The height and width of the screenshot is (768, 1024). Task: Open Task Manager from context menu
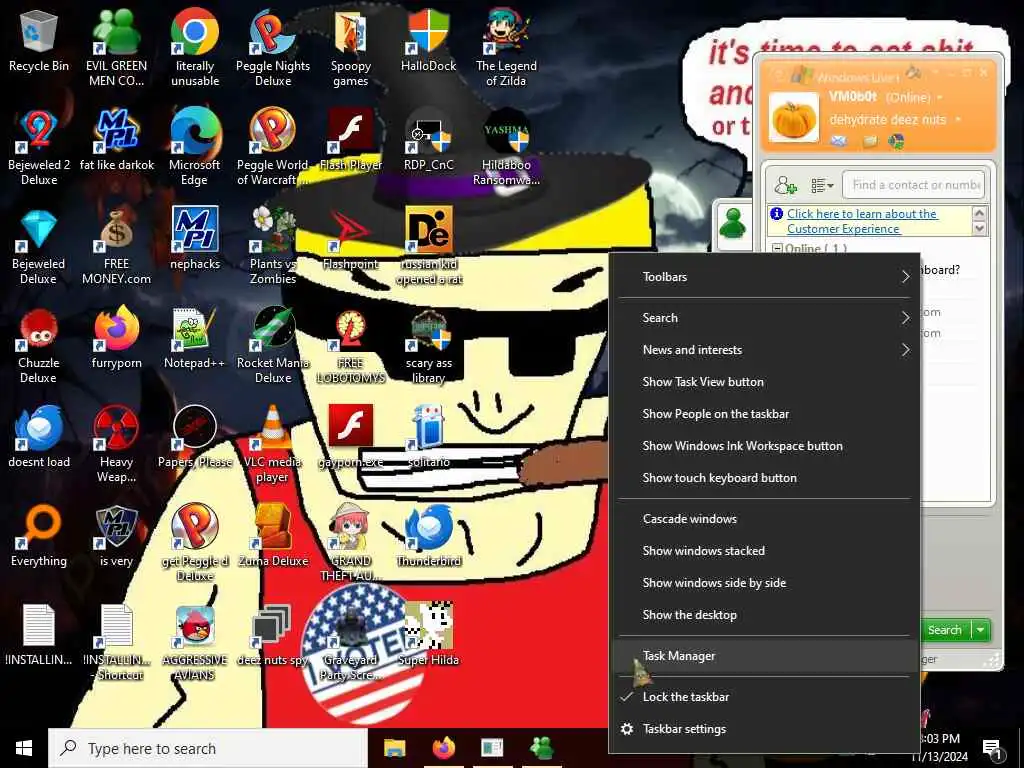coord(764,656)
